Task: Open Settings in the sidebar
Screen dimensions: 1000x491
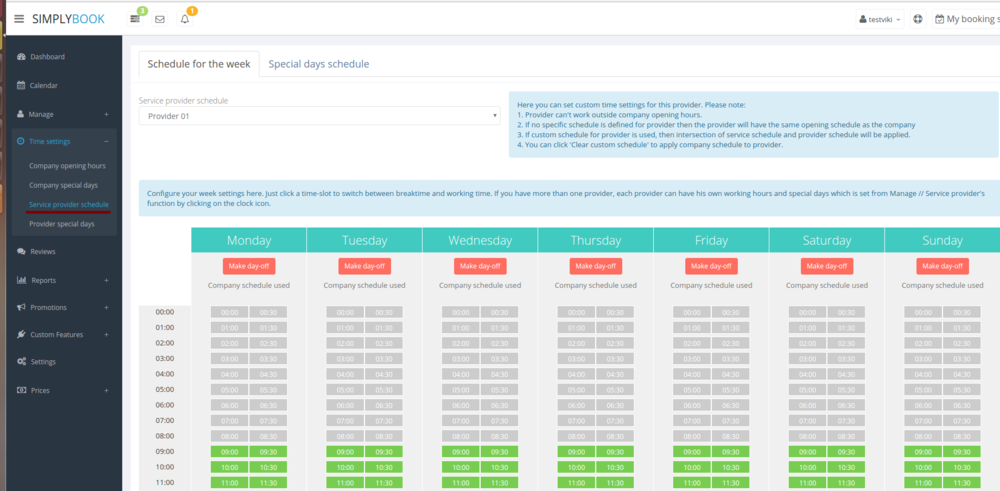Action: click(43, 362)
